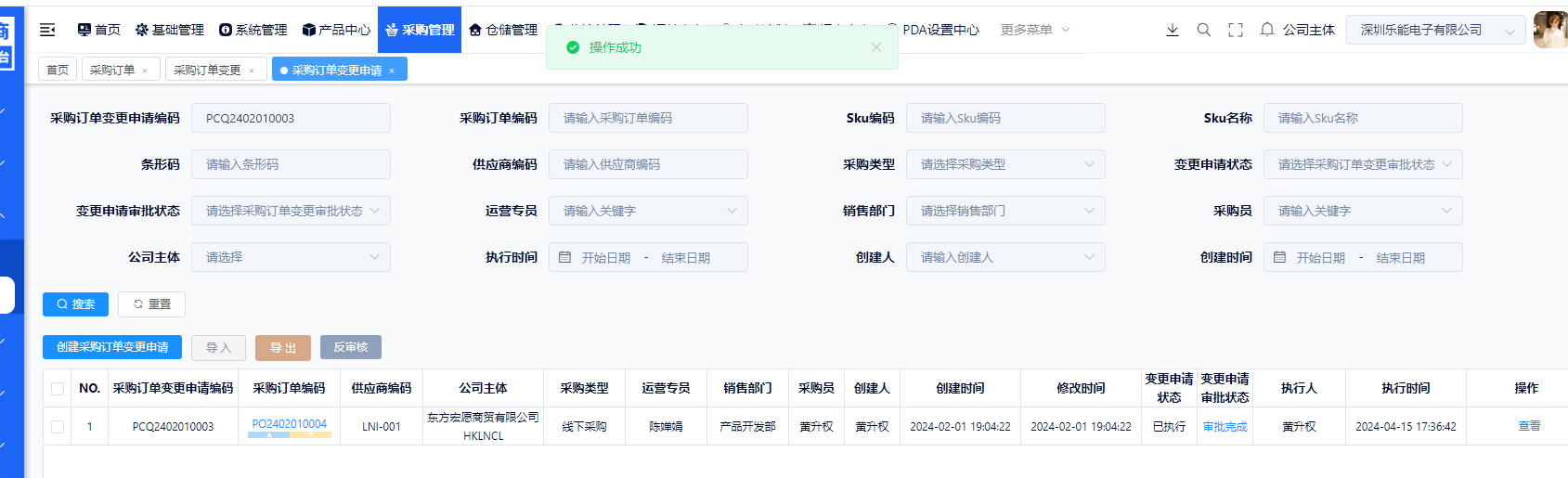Screen dimensions: 1568x478
Task: Click the 公司主体 label in header
Action: (1309, 30)
